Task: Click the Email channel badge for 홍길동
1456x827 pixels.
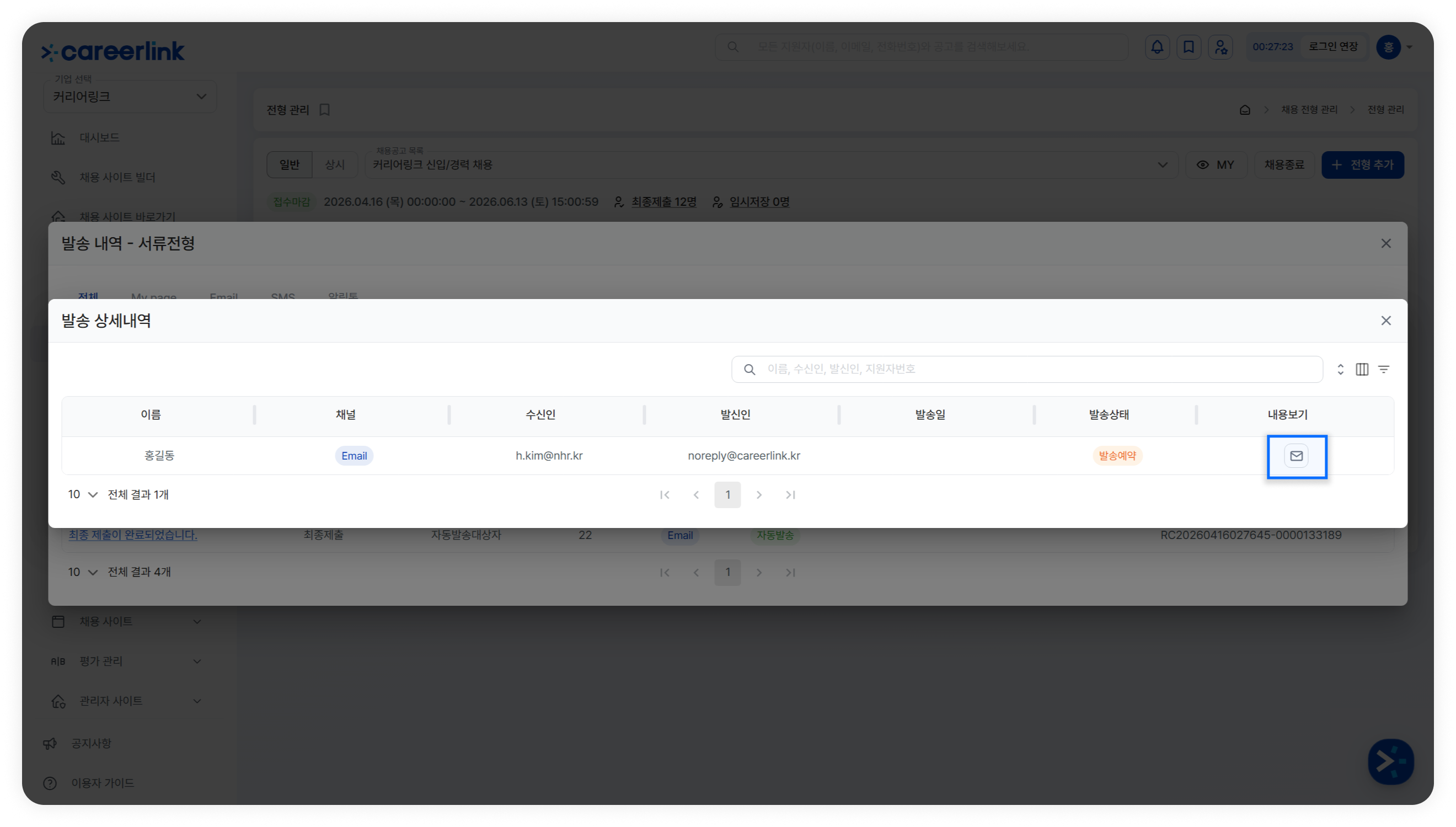Action: click(x=354, y=456)
